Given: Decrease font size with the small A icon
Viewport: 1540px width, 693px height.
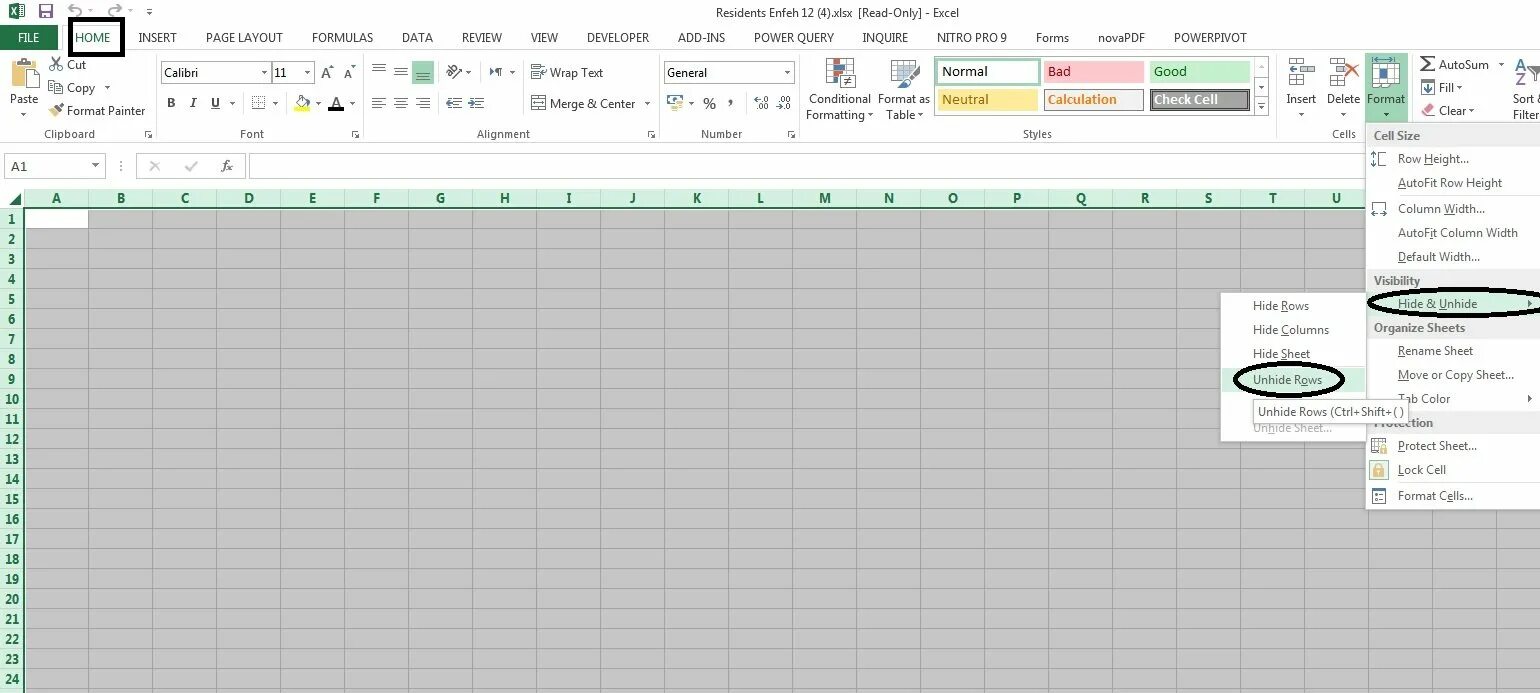Looking at the screenshot, I should point(348,73).
